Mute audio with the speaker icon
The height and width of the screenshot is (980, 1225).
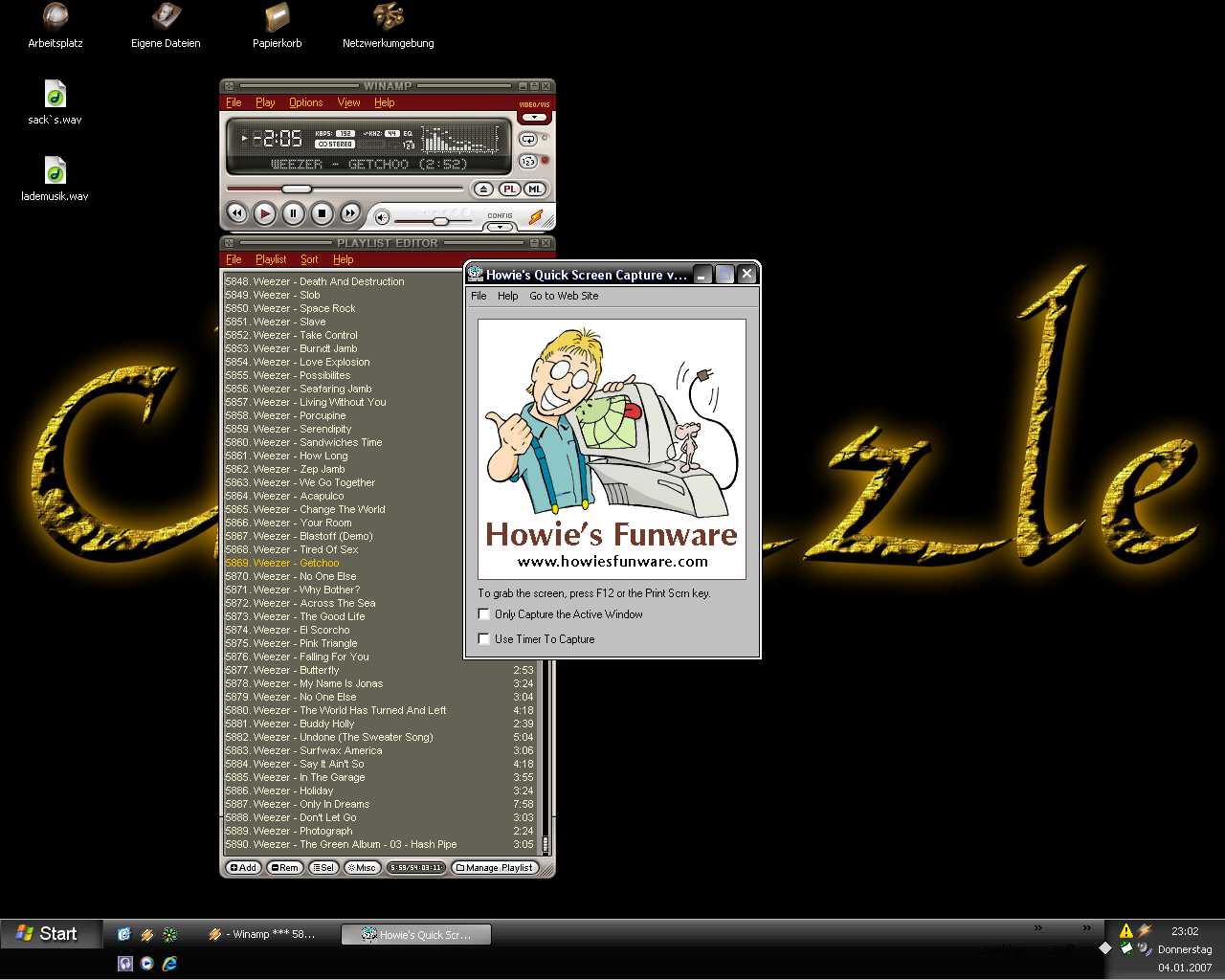(x=382, y=217)
